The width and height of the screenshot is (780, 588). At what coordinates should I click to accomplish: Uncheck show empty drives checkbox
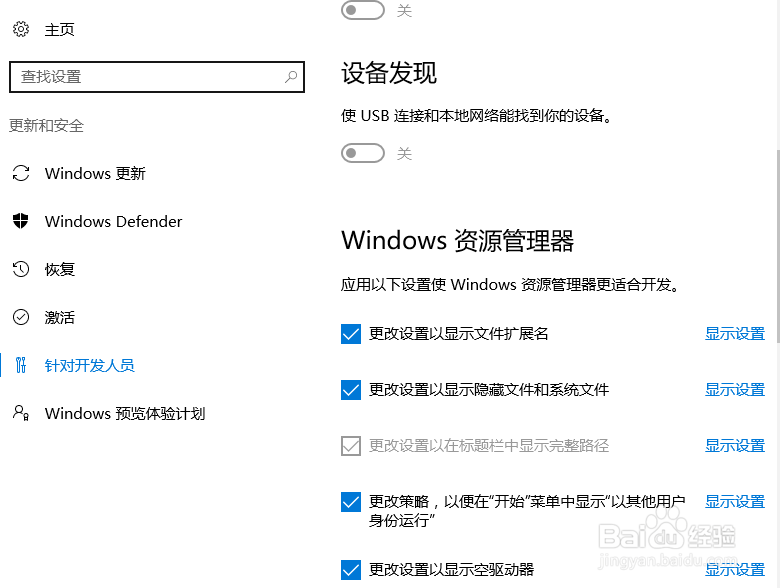click(x=351, y=570)
